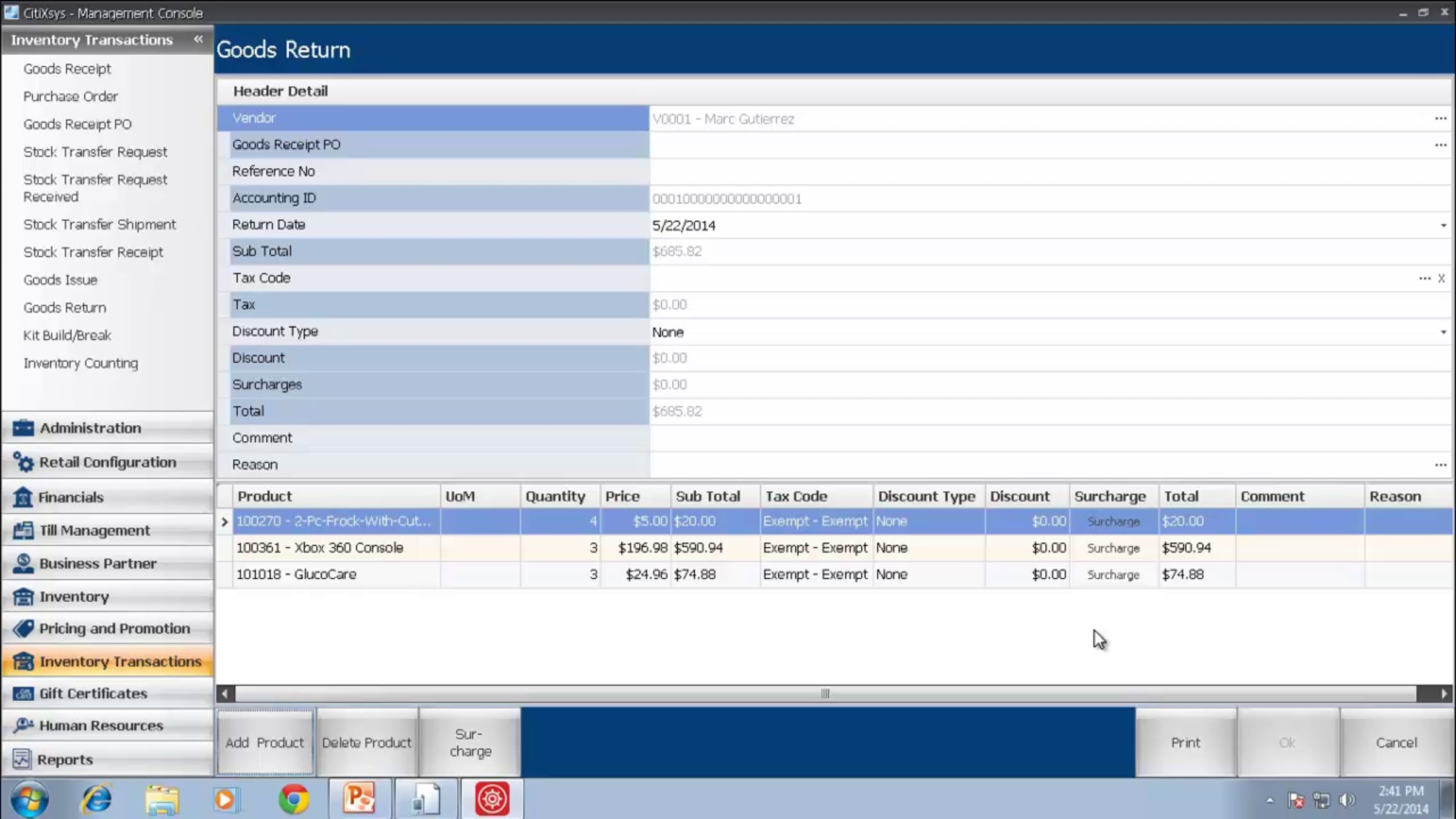Click the Print button
This screenshot has width=1456, height=819.
point(1185,743)
